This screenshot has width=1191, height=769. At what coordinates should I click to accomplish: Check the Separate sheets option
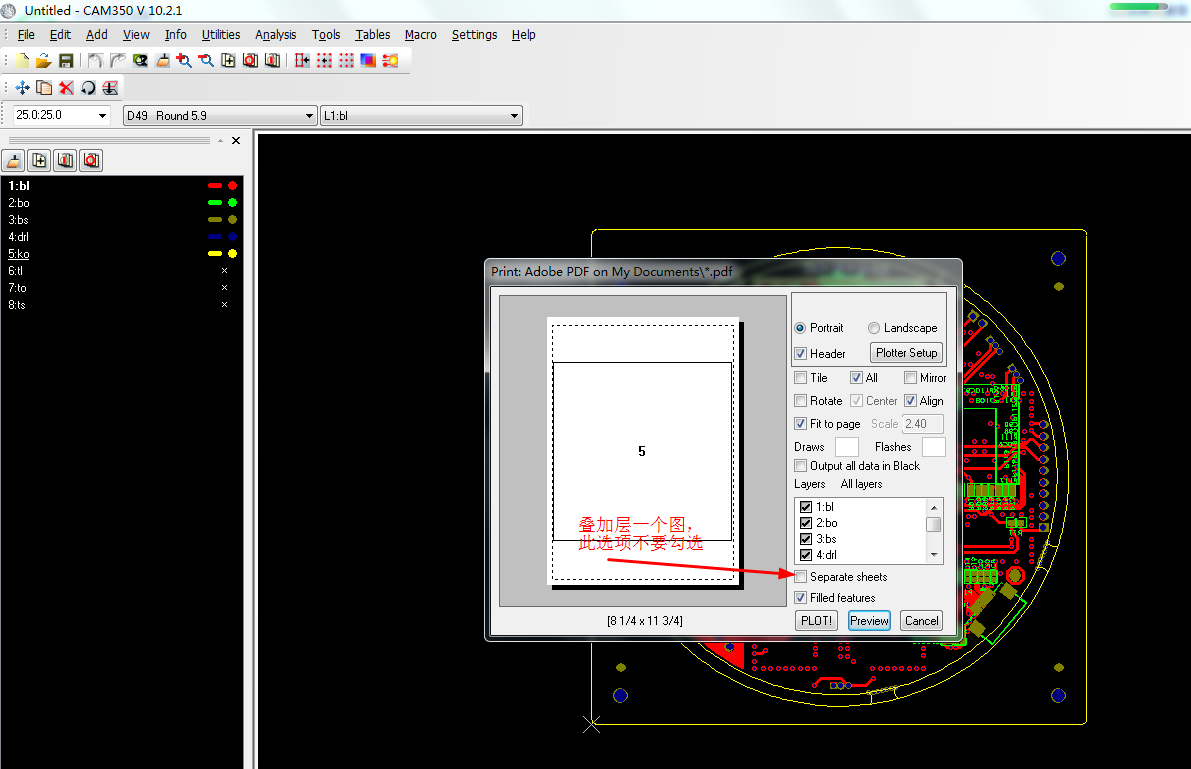800,577
